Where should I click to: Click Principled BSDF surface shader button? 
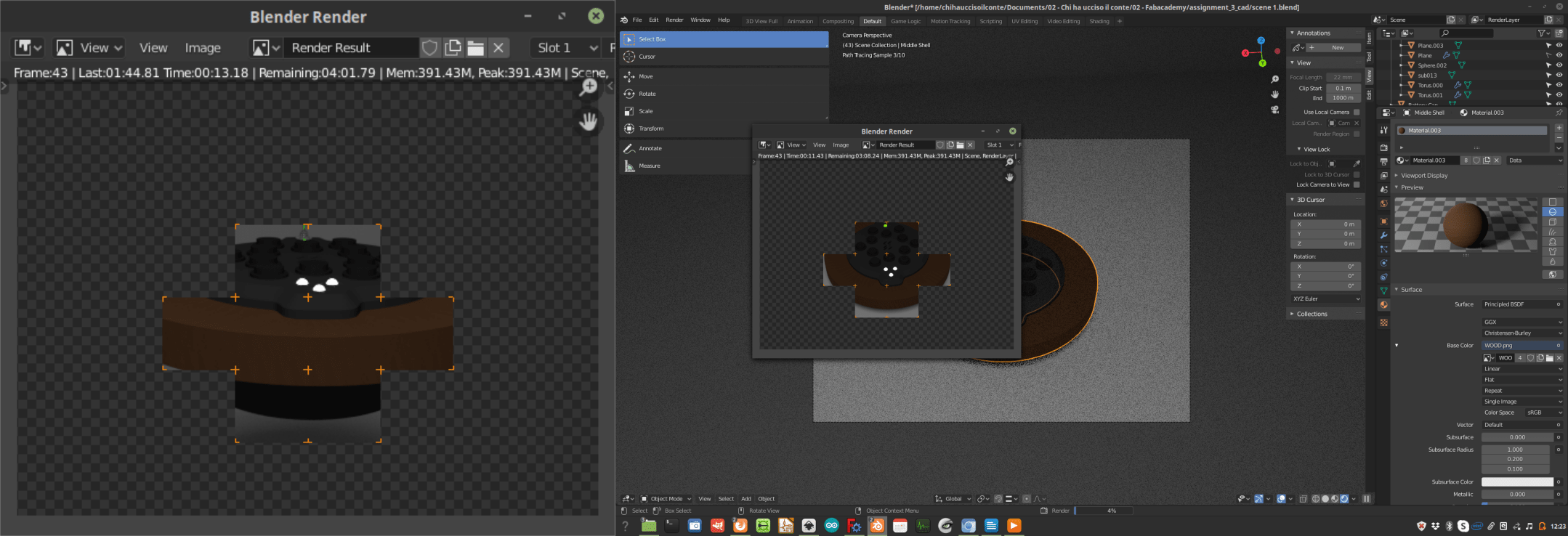pyautogui.click(x=1522, y=304)
